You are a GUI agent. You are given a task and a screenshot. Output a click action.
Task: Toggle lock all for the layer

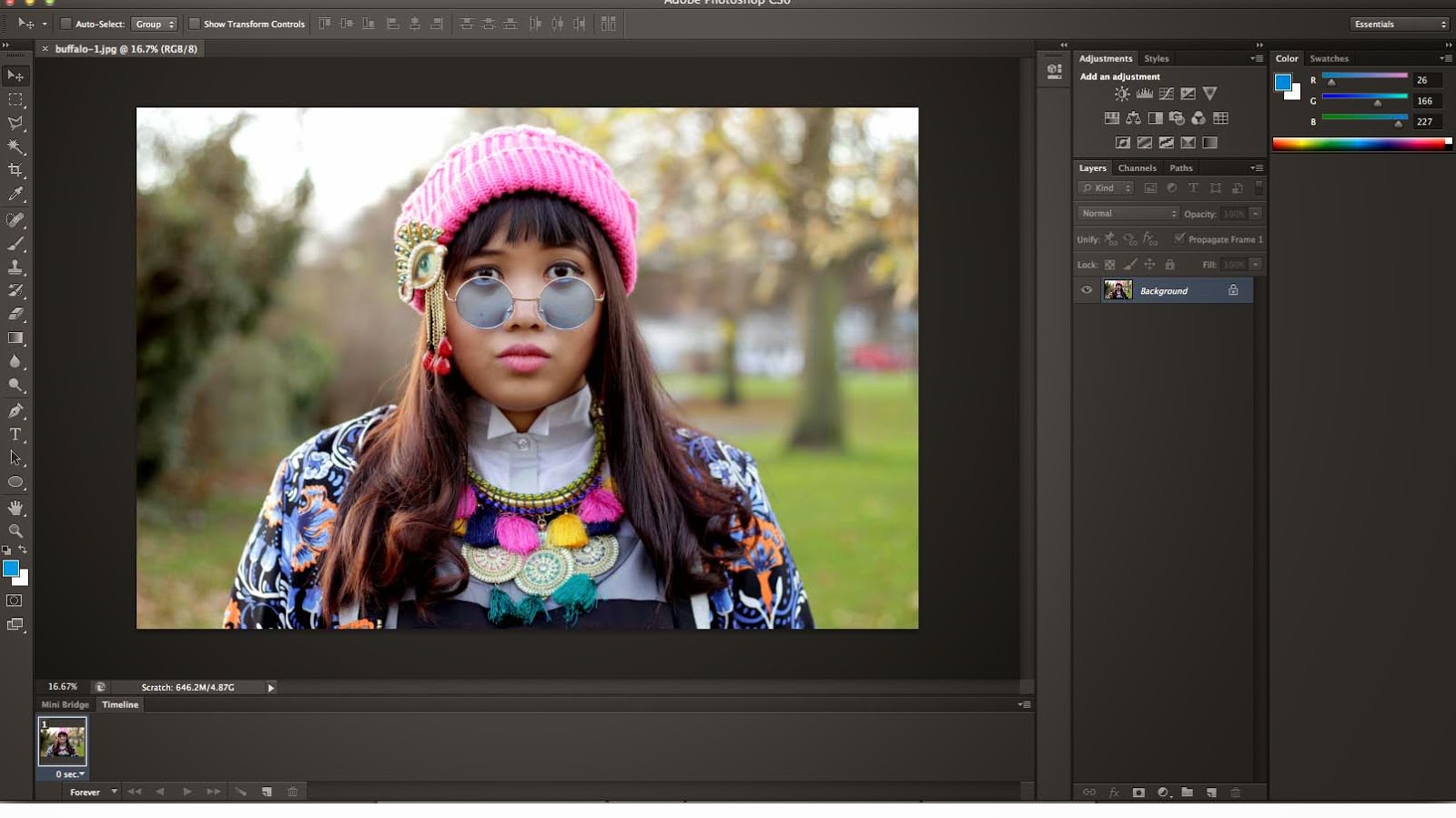pos(1170,265)
